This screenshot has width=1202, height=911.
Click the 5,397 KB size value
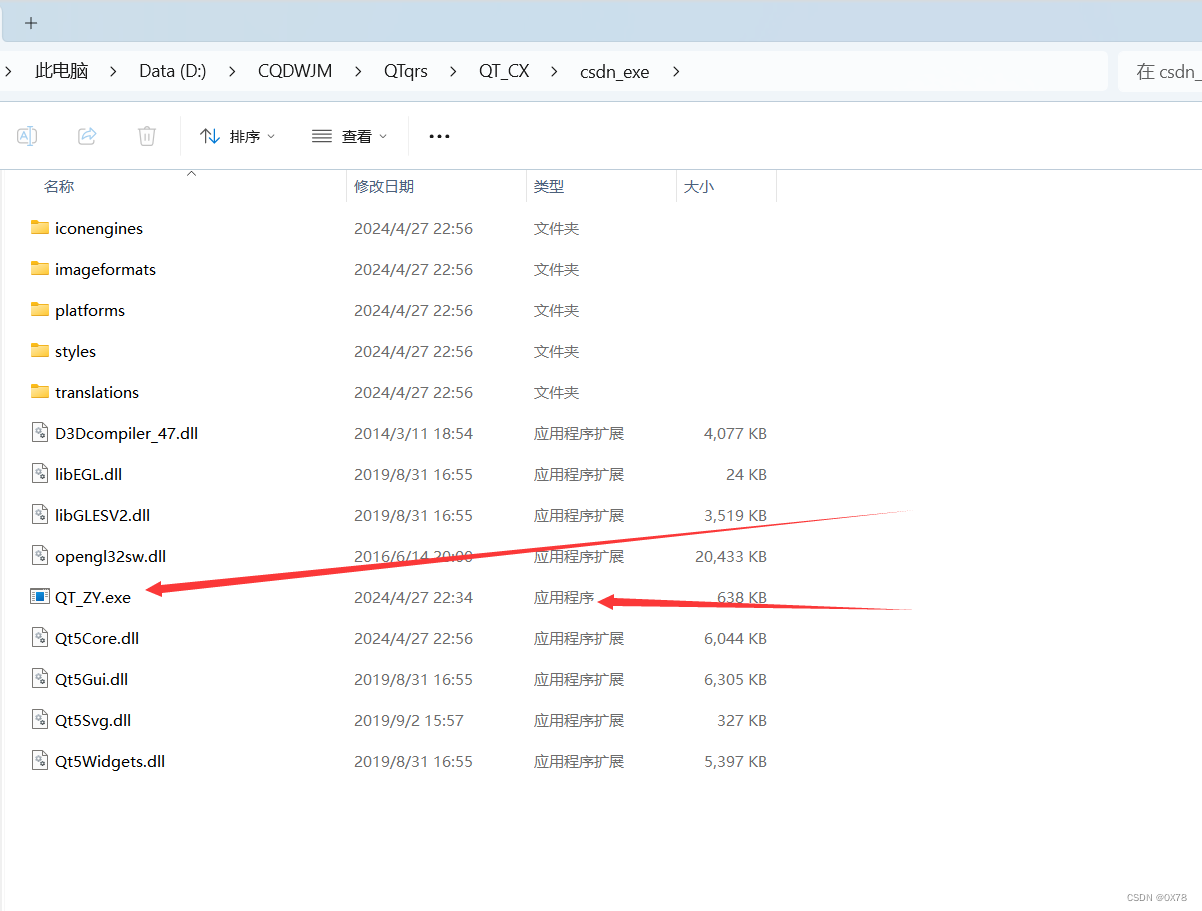click(x=735, y=761)
